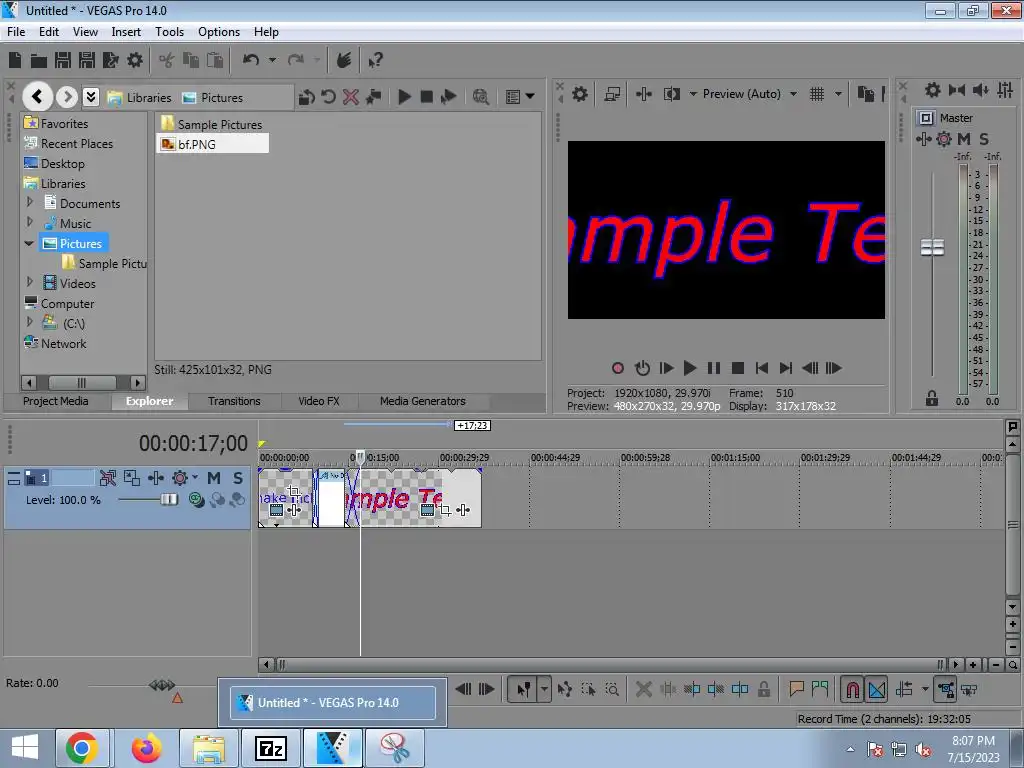Image resolution: width=1024 pixels, height=768 pixels.
Task: Start preview of bf.PNG in Explorer
Action: [x=404, y=97]
